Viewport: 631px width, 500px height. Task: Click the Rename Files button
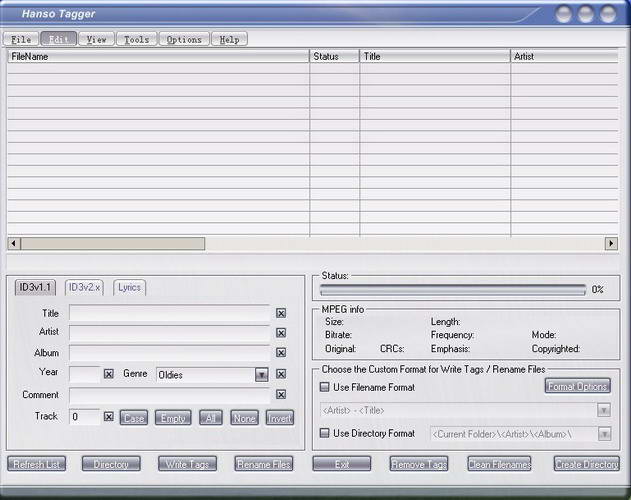(264, 464)
